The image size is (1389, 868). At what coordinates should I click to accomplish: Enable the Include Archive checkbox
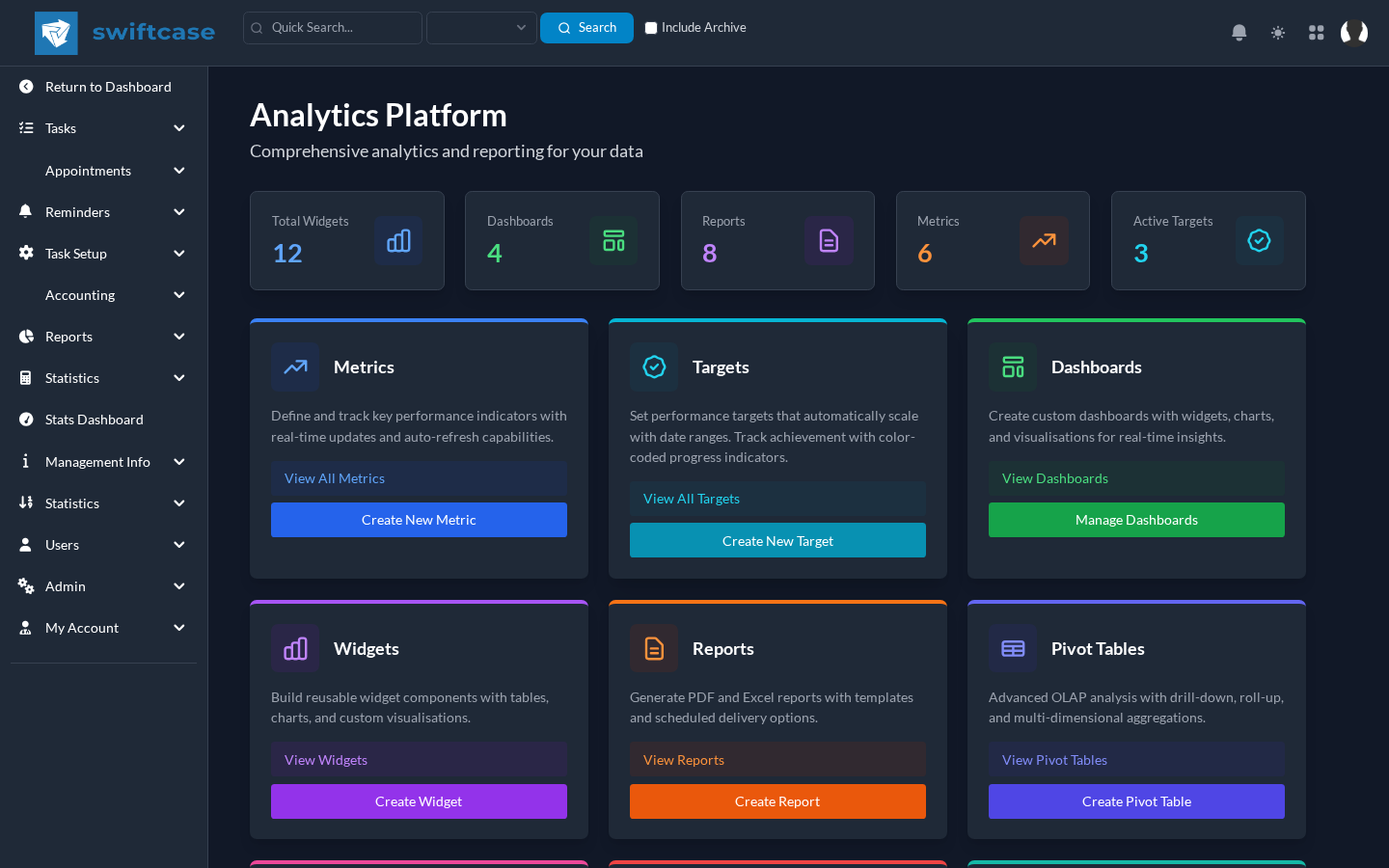click(x=651, y=28)
